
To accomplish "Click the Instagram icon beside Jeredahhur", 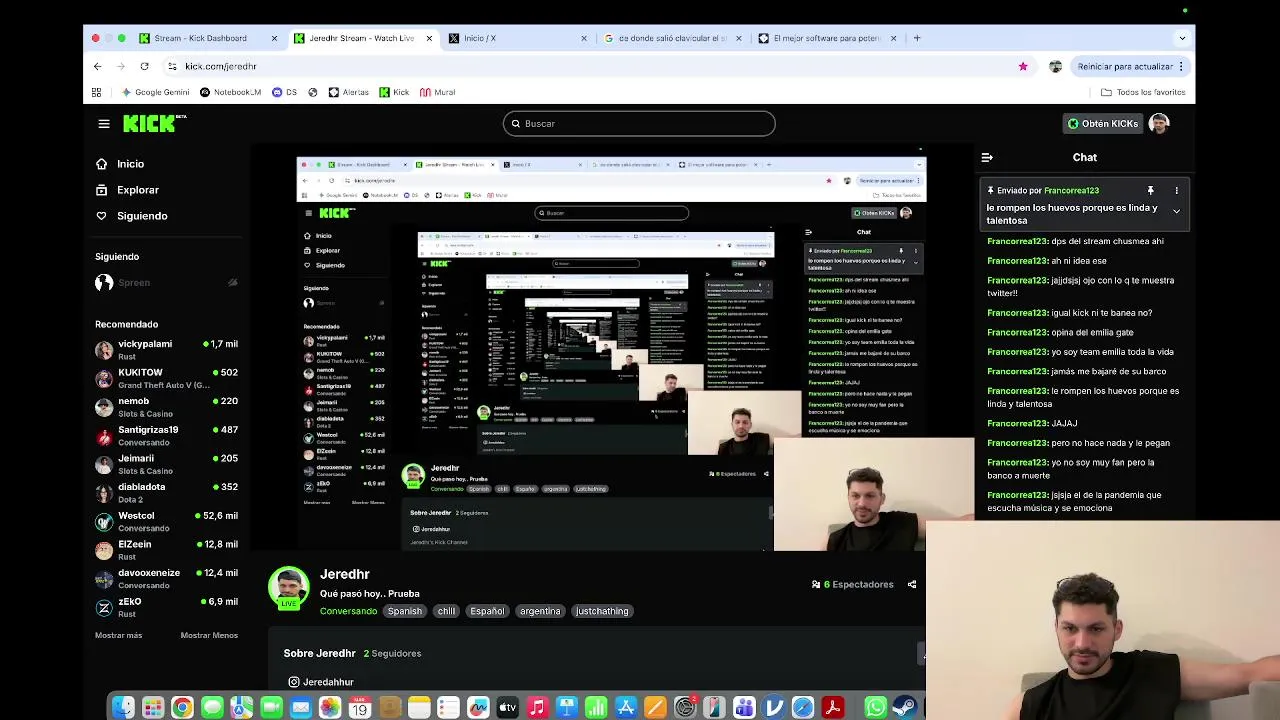I will click(x=294, y=682).
